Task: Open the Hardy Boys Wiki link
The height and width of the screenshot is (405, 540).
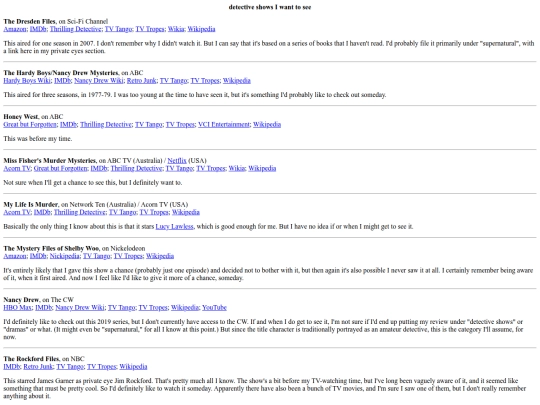Action: 27,81
